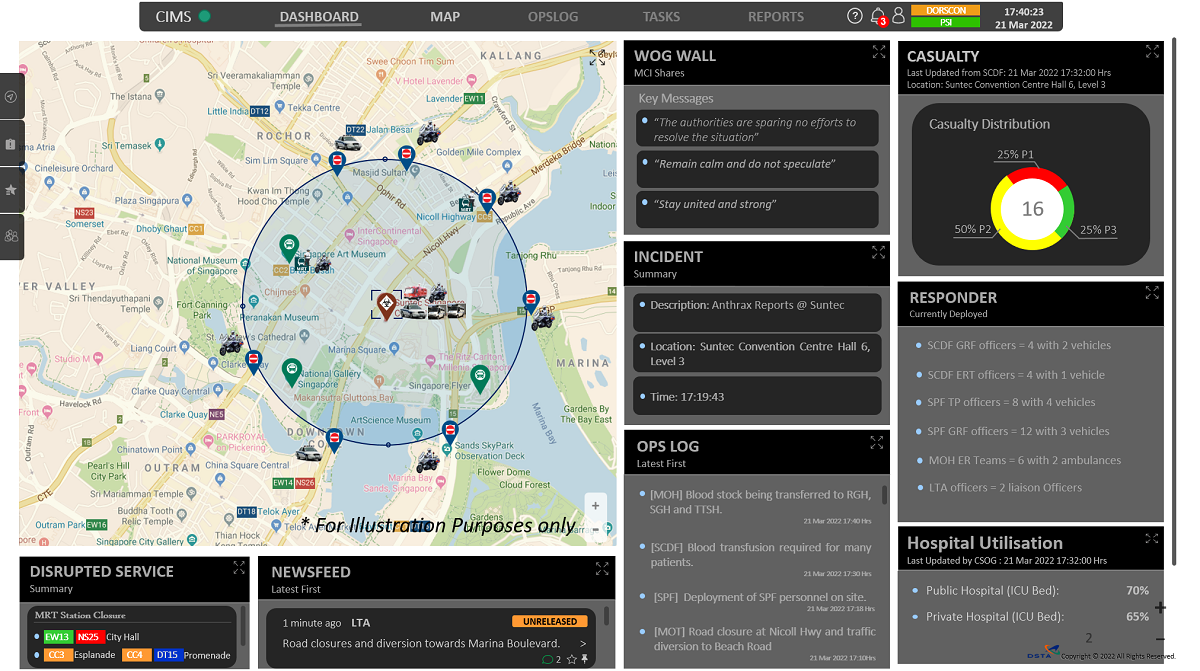Image resolution: width=1200 pixels, height=671 pixels.
Task: Select the "Remain calm and do not speculate" message
Action: [x=758, y=168]
